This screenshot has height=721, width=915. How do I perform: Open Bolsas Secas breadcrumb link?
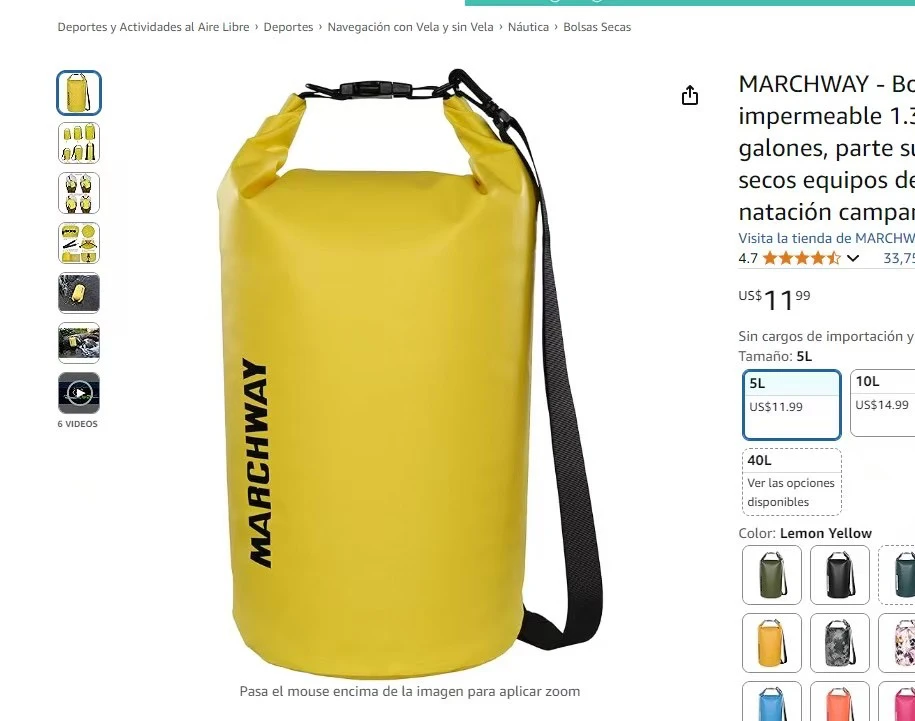point(597,27)
